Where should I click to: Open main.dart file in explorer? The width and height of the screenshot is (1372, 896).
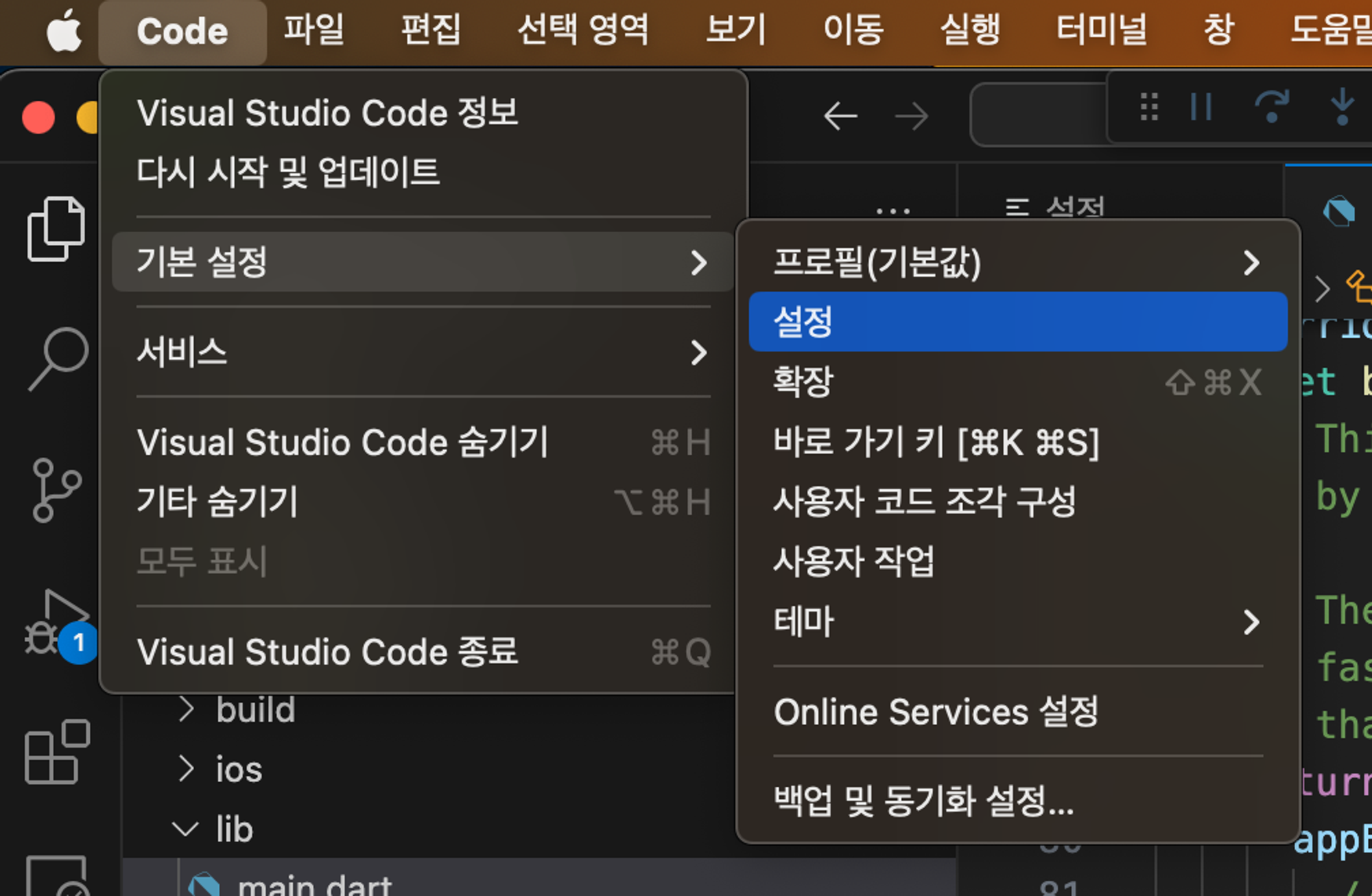pyautogui.click(x=314, y=885)
